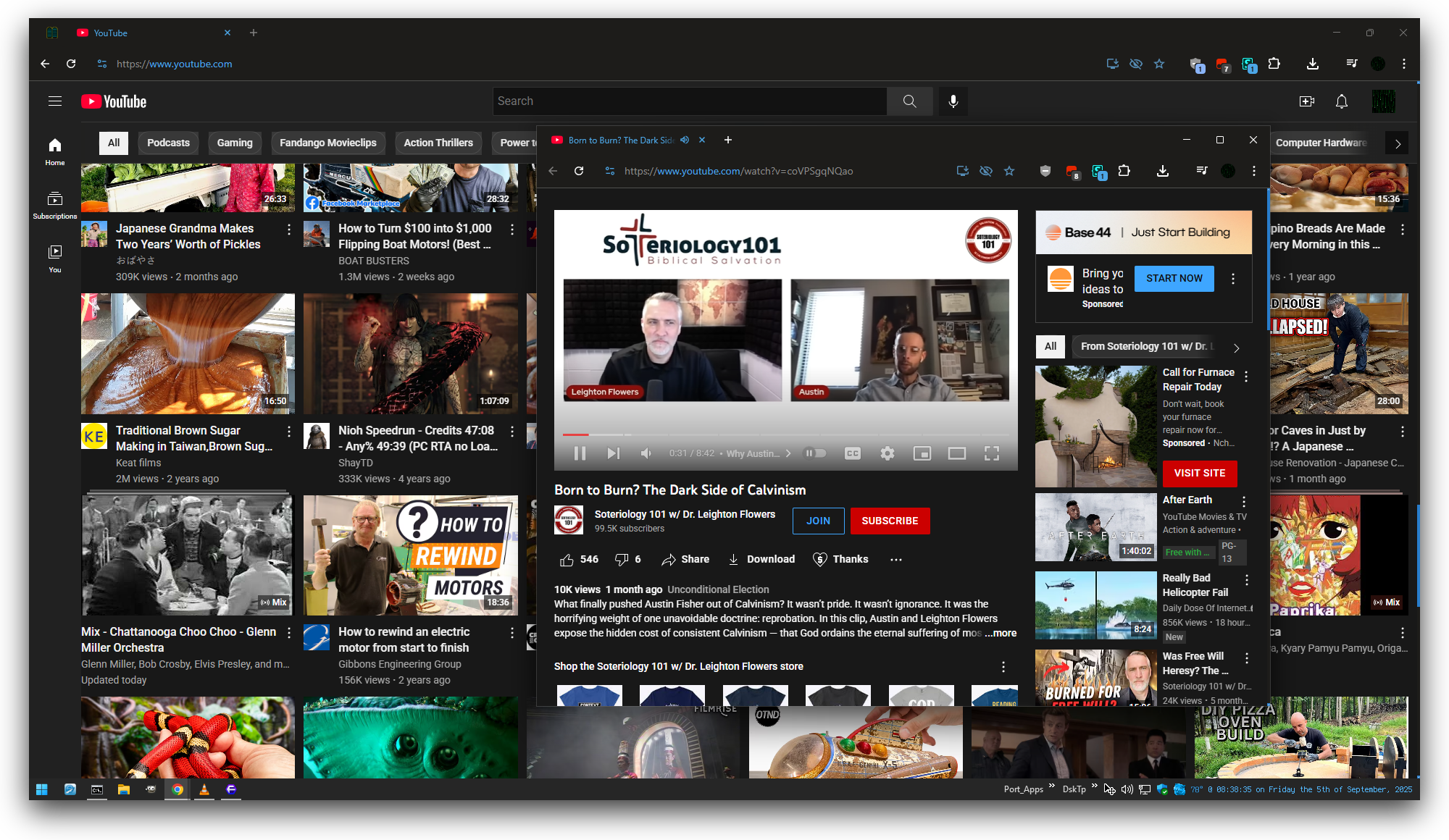
Task: Dislike the Born to Burn video
Action: (x=627, y=559)
